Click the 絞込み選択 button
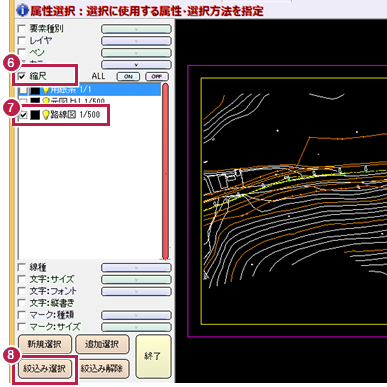The image size is (387, 387). 45,369
